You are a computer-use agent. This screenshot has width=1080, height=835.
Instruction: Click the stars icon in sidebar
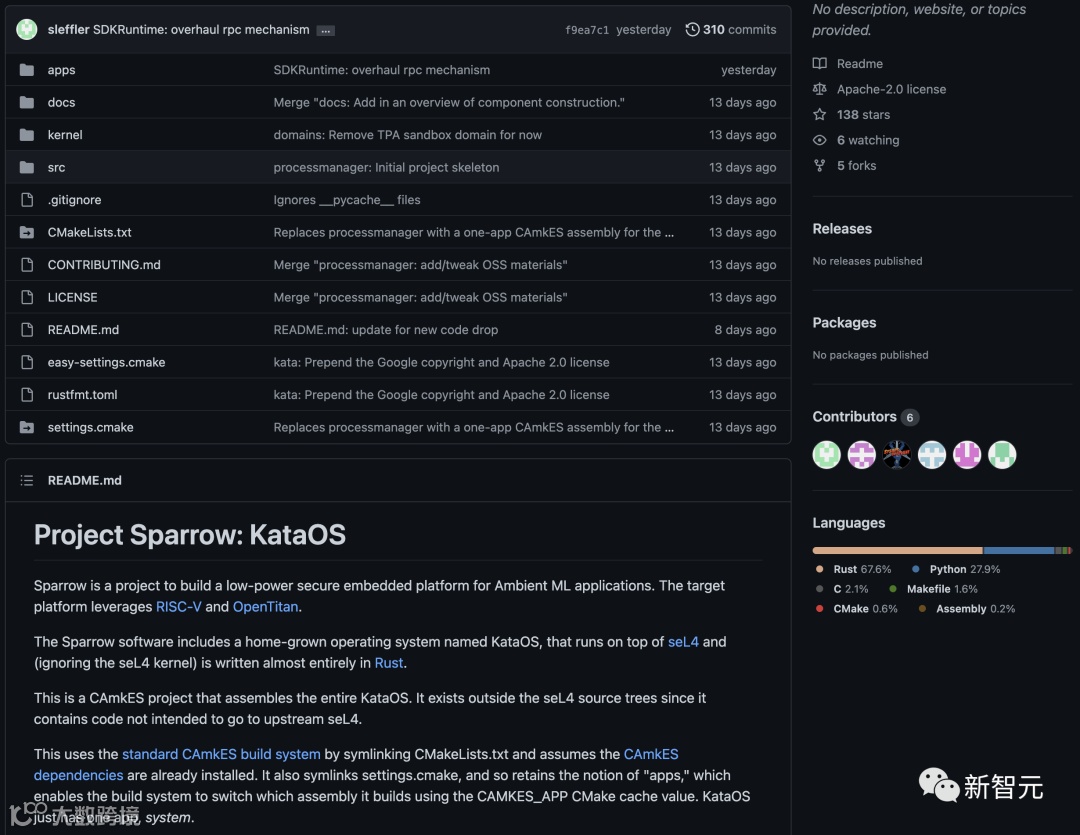(x=820, y=114)
